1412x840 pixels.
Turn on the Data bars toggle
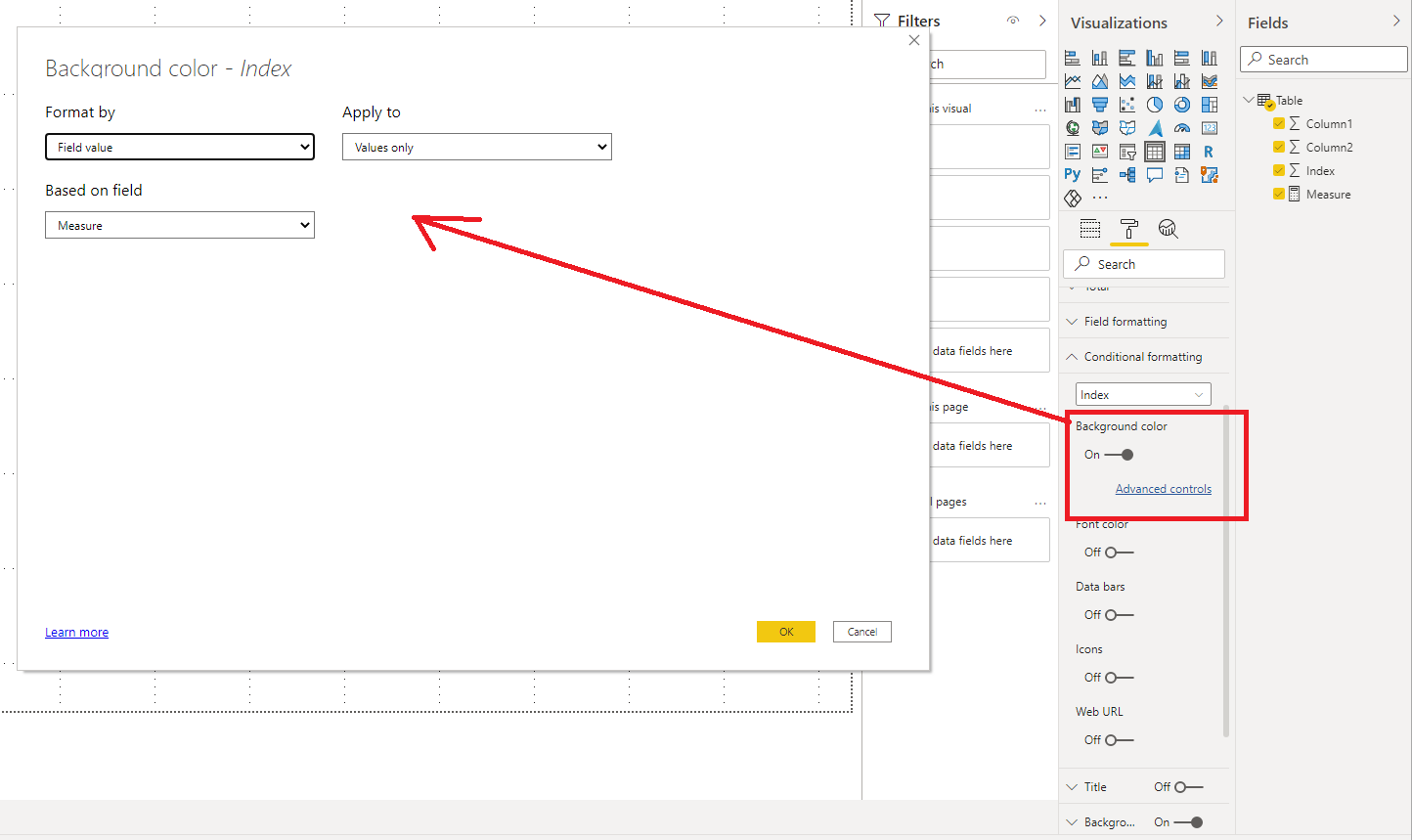coord(1119,615)
